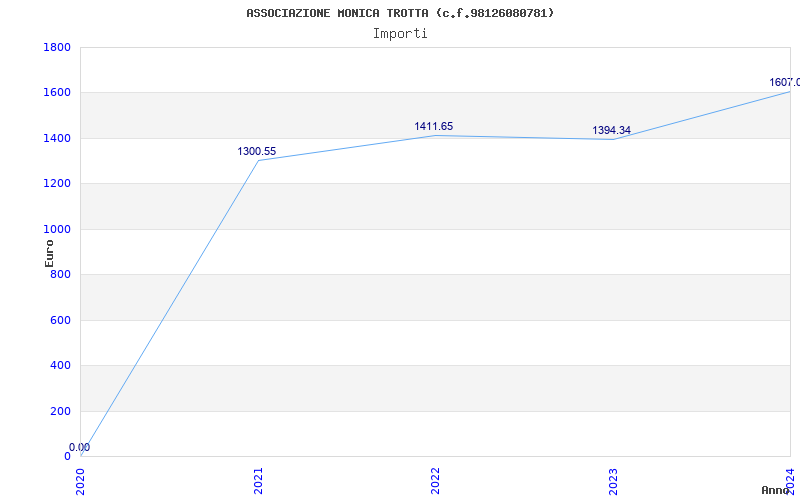
Task: Select the 2021 year label
Action: (x=258, y=480)
